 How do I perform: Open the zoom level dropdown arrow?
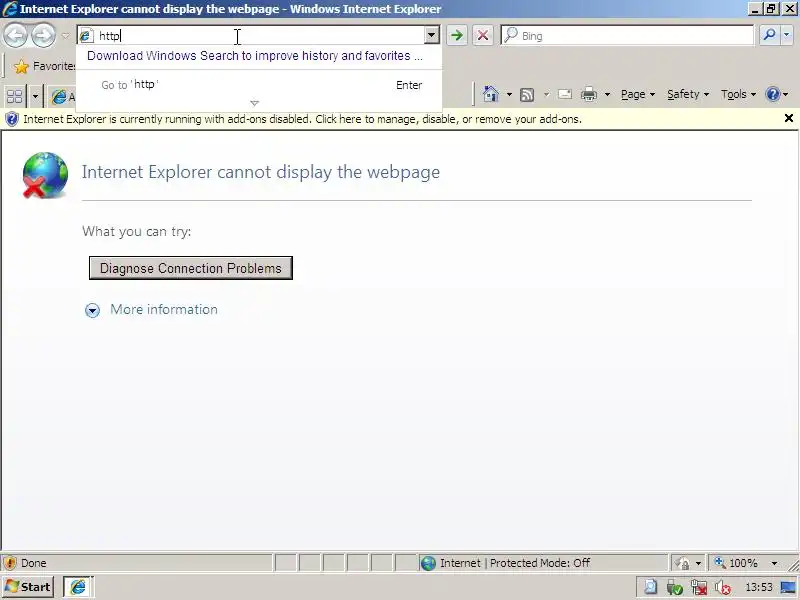774,563
